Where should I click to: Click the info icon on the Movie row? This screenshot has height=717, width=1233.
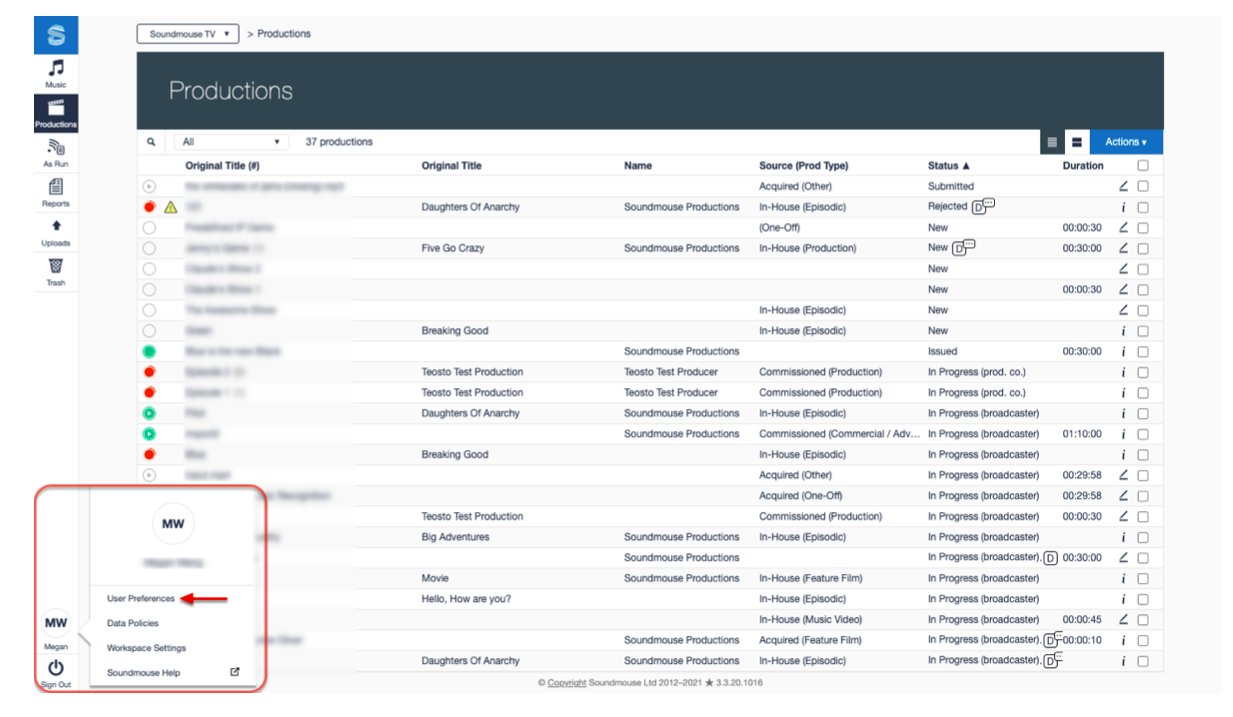(x=1123, y=578)
